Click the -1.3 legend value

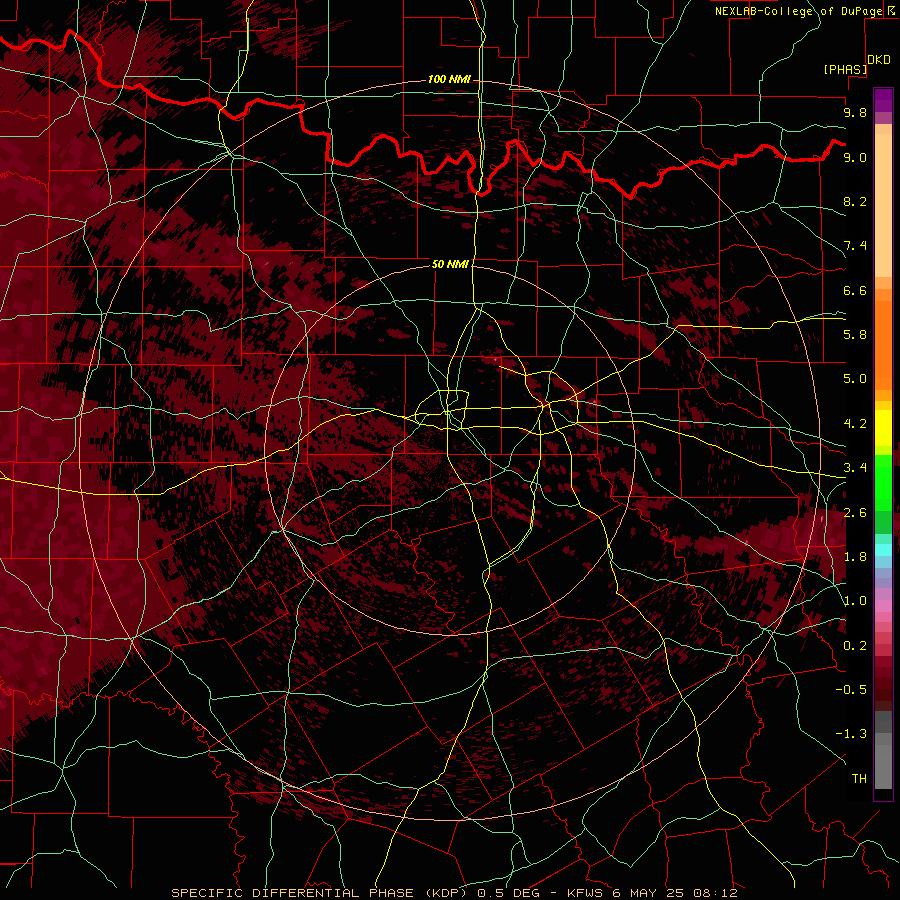pos(851,734)
